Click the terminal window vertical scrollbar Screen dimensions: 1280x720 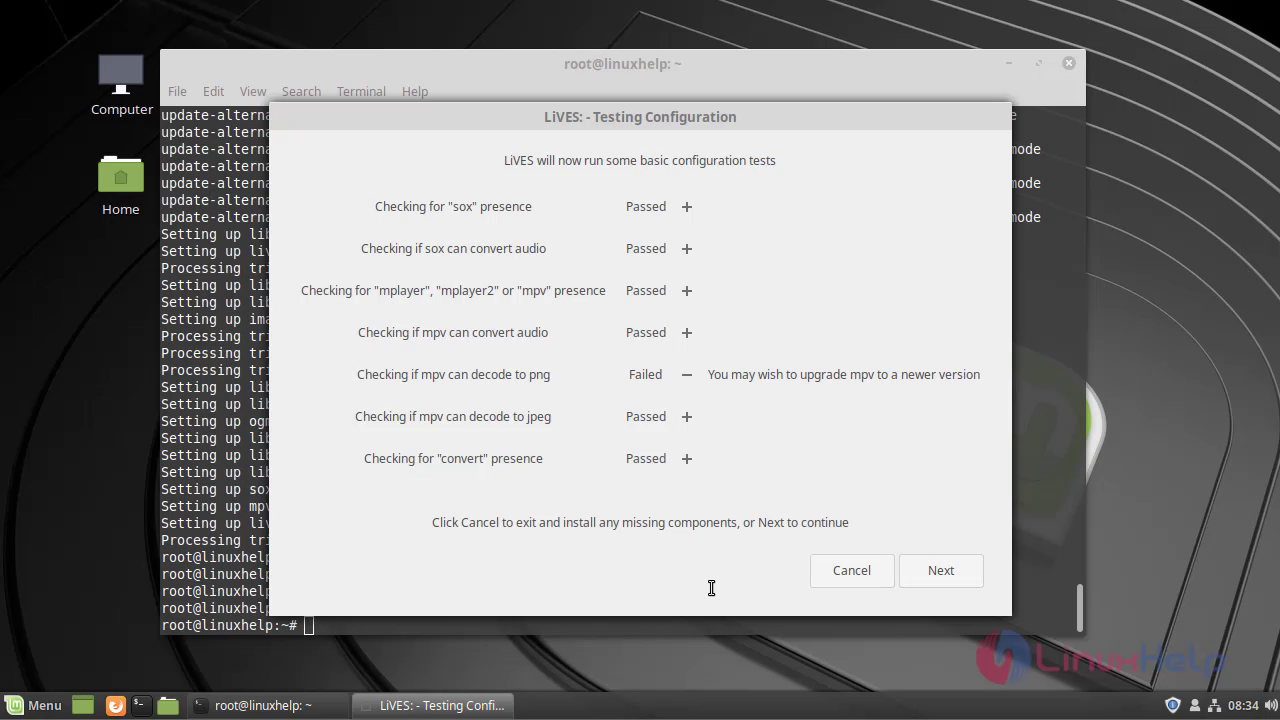(x=1079, y=608)
